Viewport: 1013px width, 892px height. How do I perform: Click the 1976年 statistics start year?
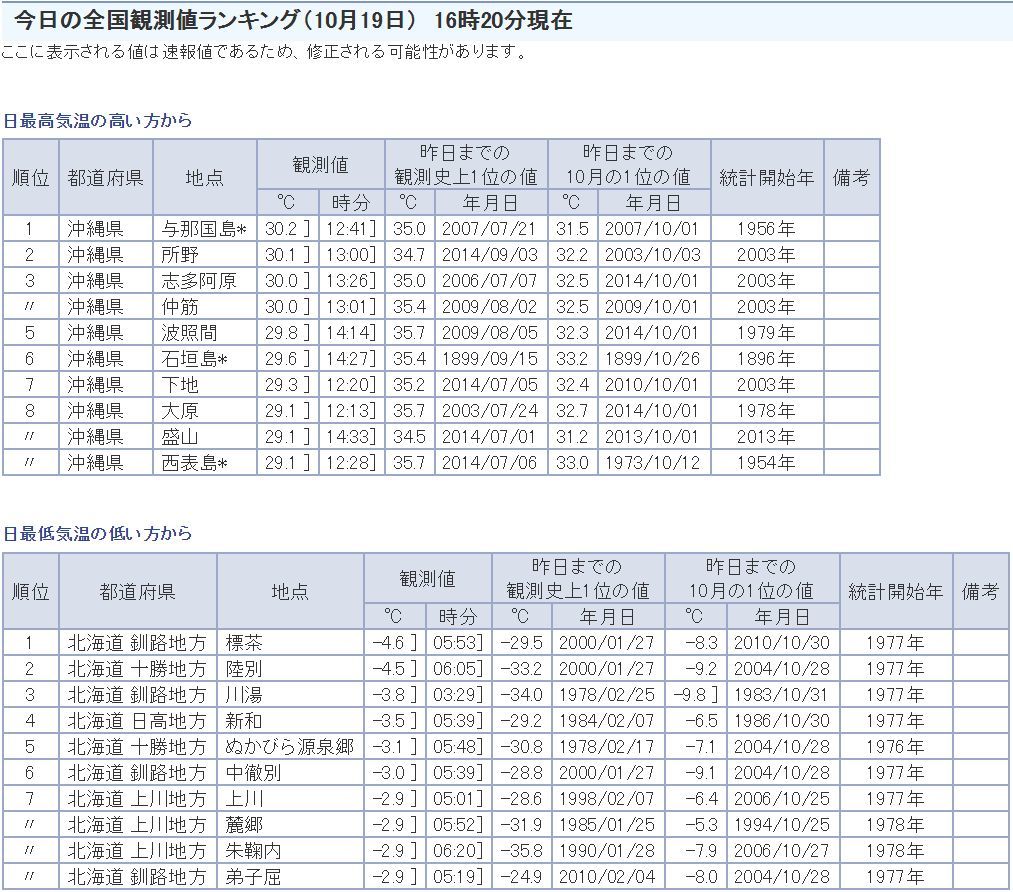point(895,747)
